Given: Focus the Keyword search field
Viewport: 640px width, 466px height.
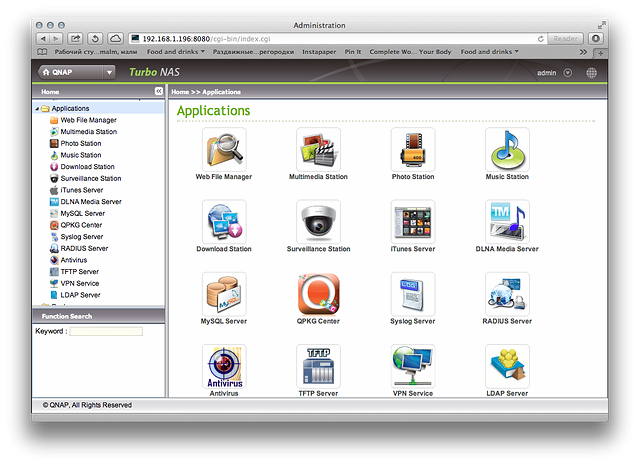Looking at the screenshot, I should click(x=106, y=331).
